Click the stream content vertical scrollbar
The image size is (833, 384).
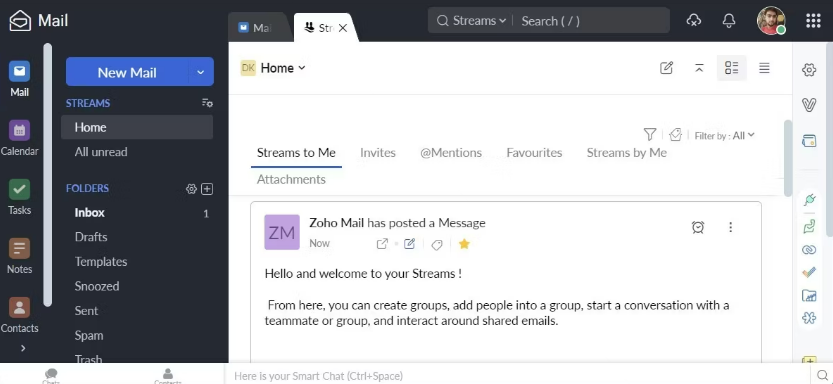pyautogui.click(x=788, y=158)
